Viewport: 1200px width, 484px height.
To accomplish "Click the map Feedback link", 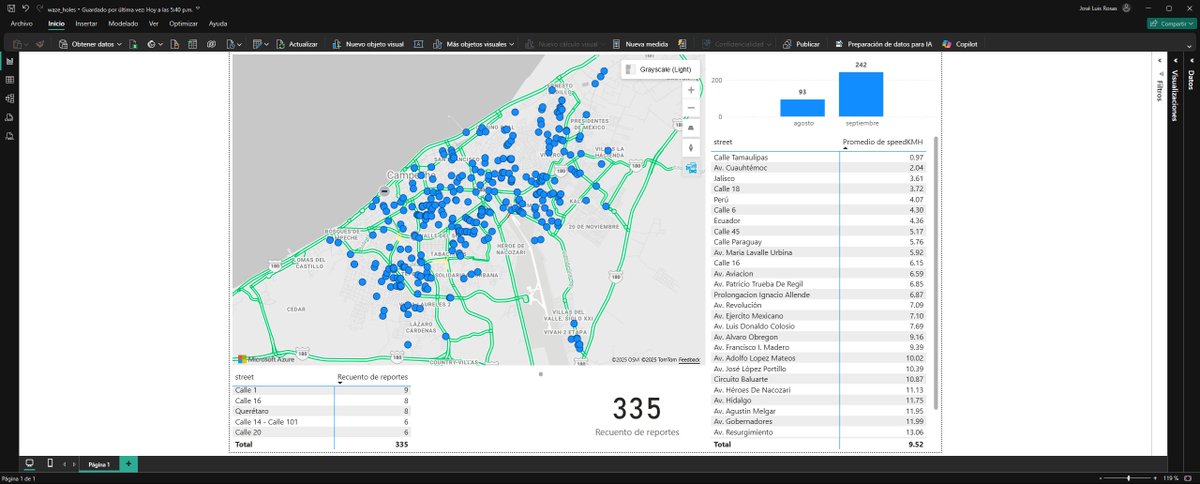I will click(689, 359).
